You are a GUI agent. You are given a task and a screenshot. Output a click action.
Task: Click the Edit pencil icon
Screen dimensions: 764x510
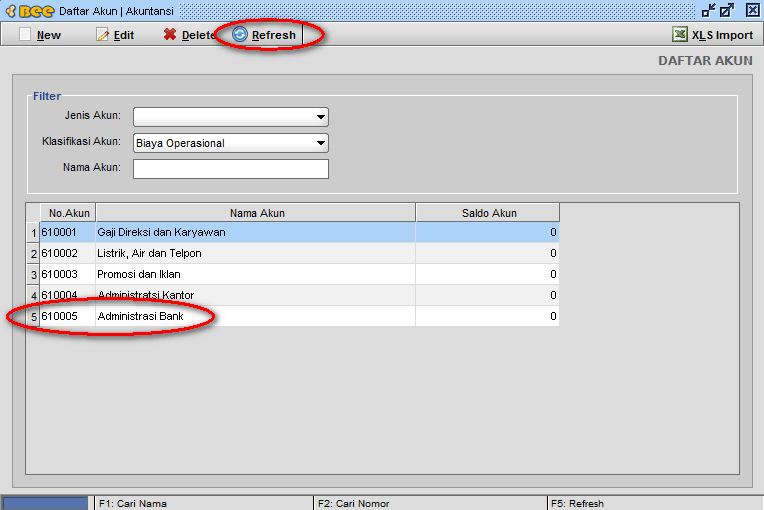[x=102, y=35]
